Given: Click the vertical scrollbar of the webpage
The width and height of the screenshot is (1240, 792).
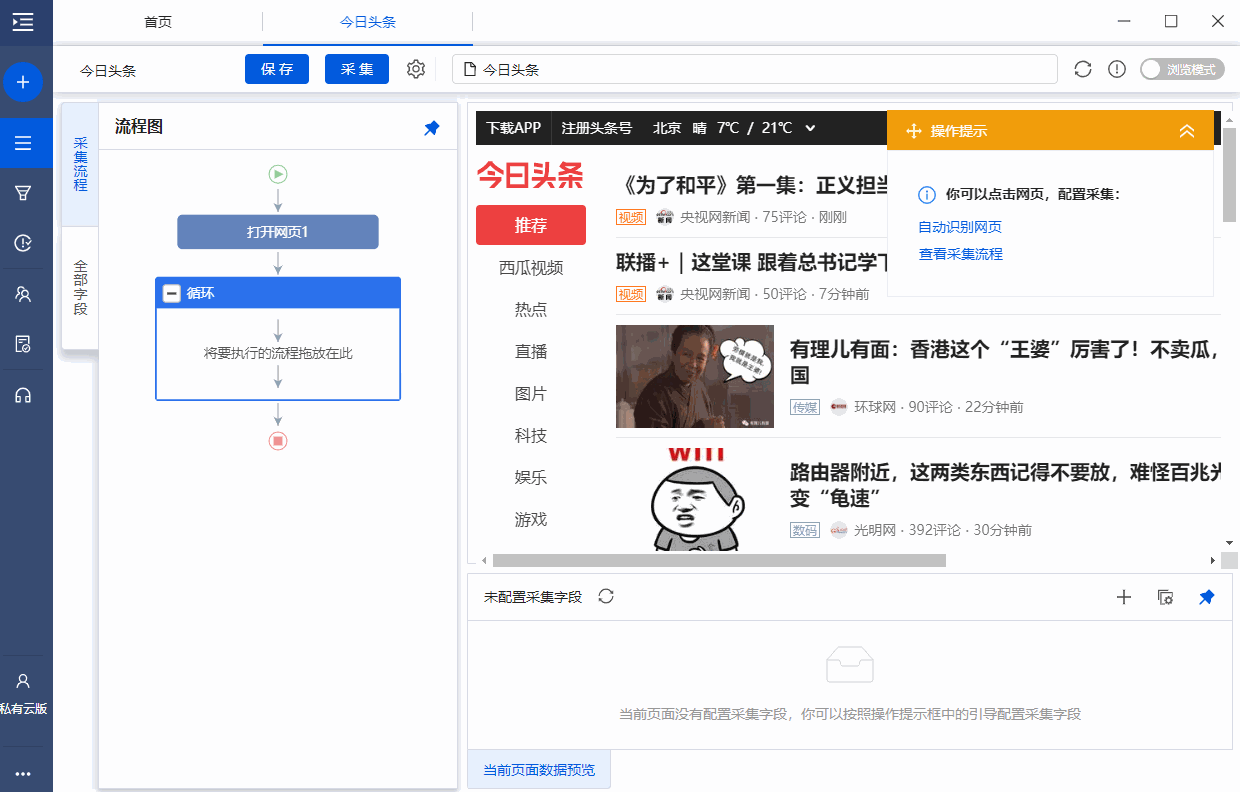Looking at the screenshot, I should (1230, 175).
